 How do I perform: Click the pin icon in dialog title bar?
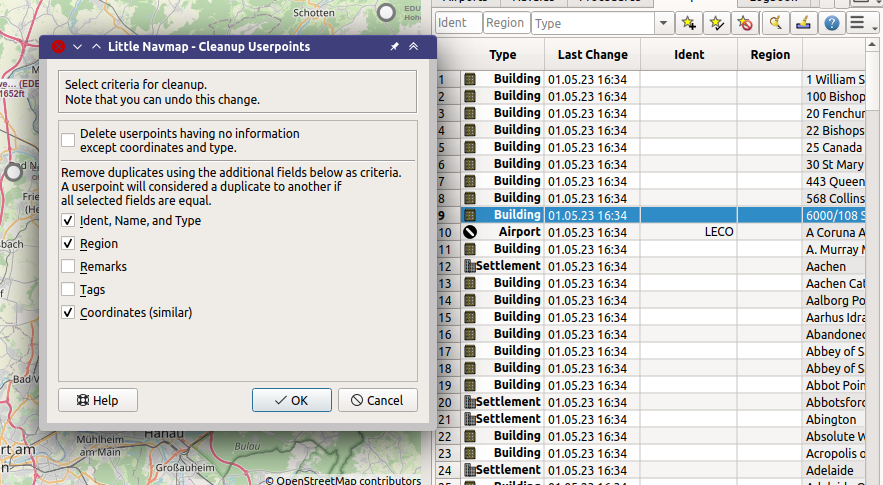click(394, 46)
